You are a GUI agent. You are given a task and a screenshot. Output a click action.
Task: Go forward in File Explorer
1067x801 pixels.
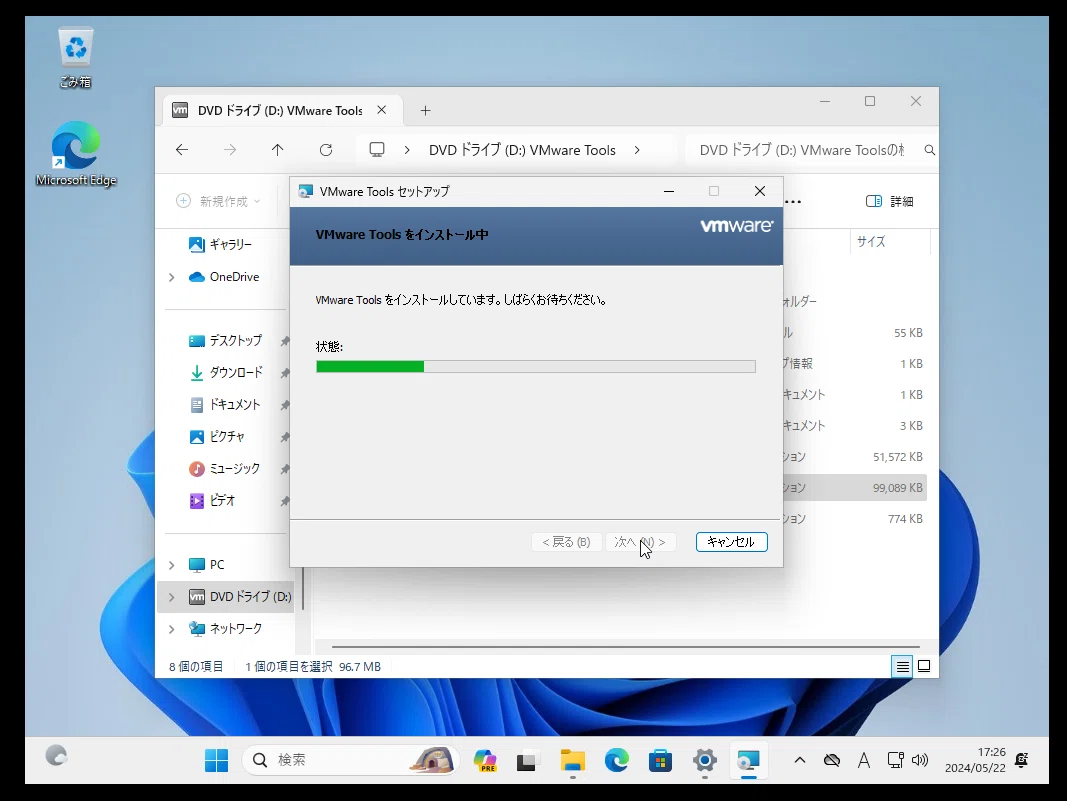pos(230,150)
